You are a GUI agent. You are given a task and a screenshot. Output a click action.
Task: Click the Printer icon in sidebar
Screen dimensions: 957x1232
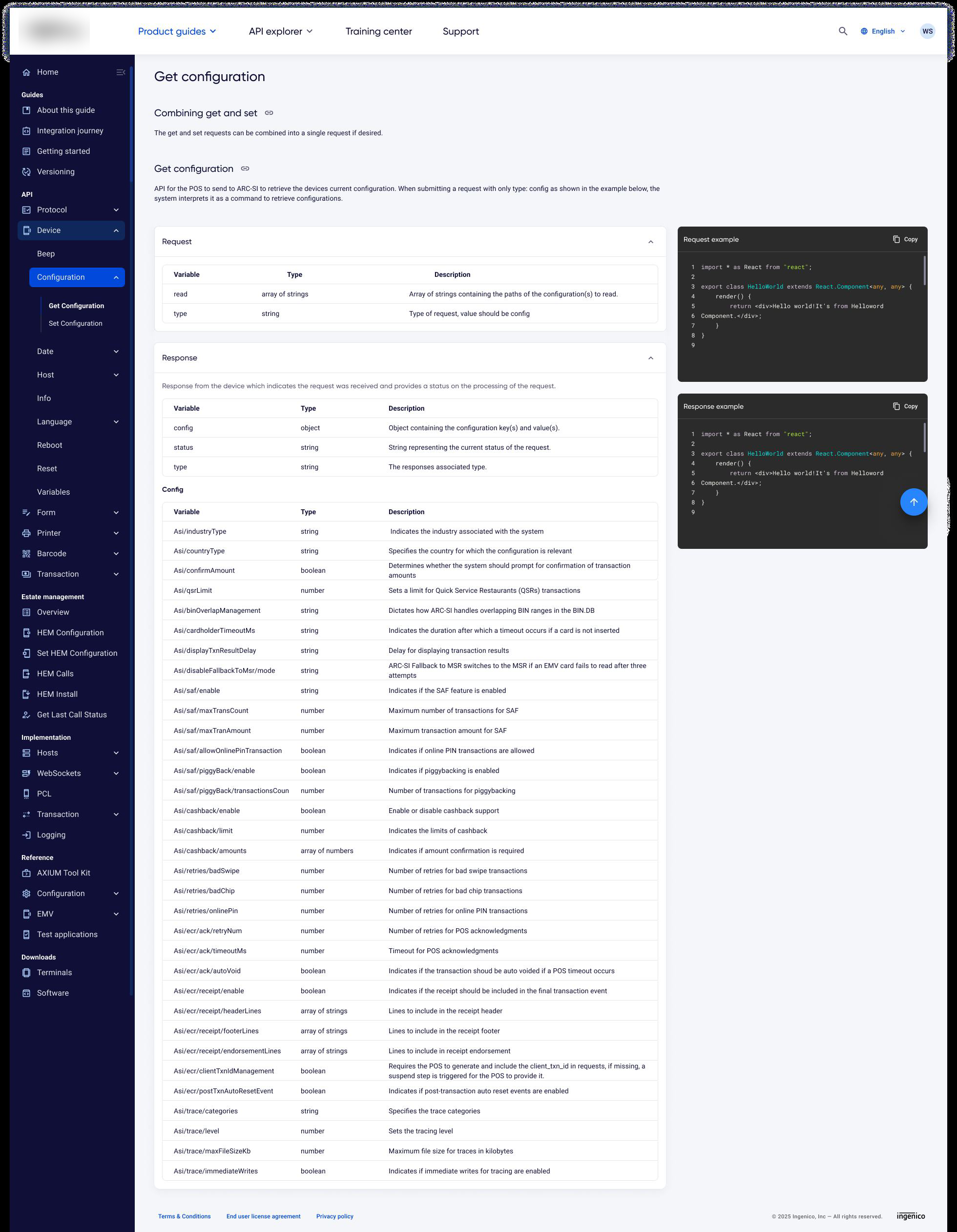[26, 533]
